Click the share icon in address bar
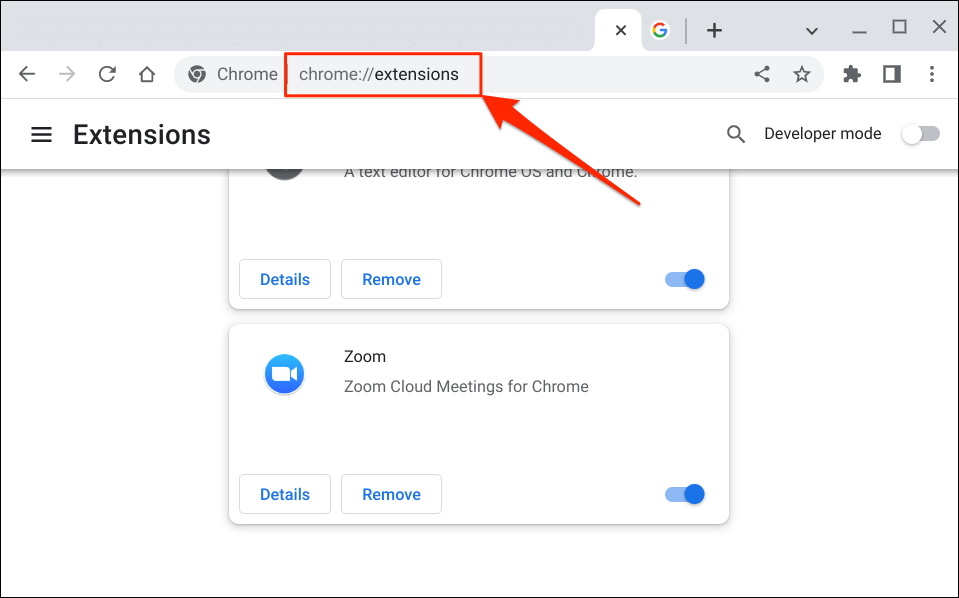The image size is (959, 598). click(762, 74)
